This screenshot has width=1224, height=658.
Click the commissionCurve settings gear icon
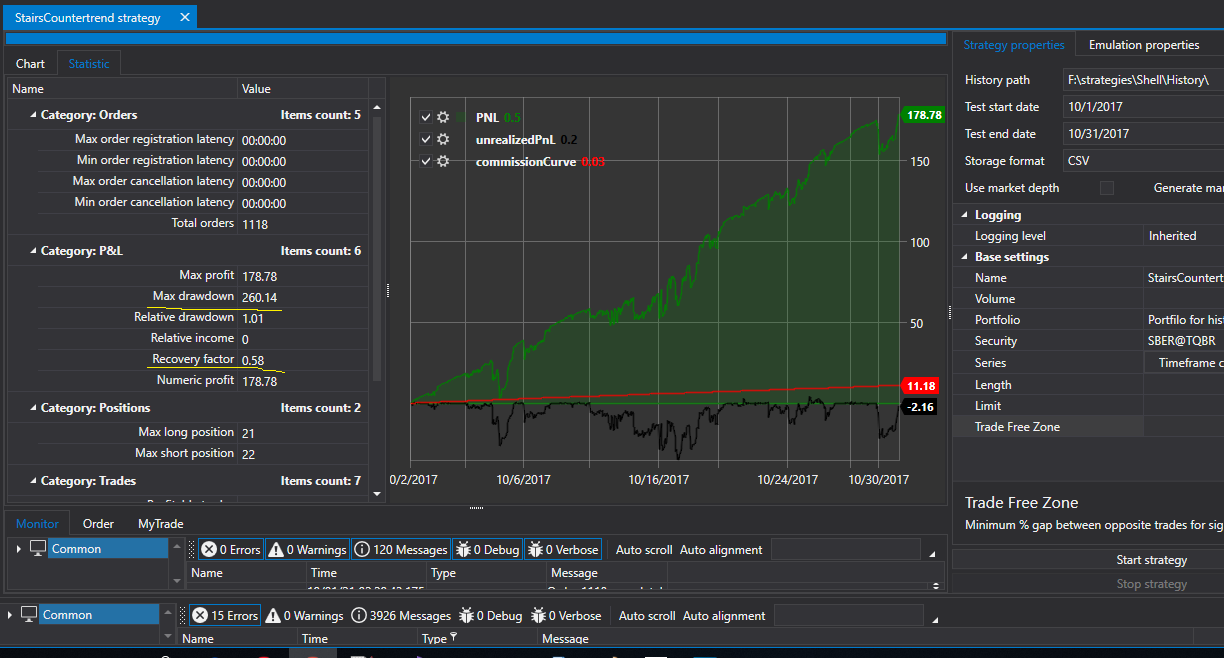click(x=443, y=161)
